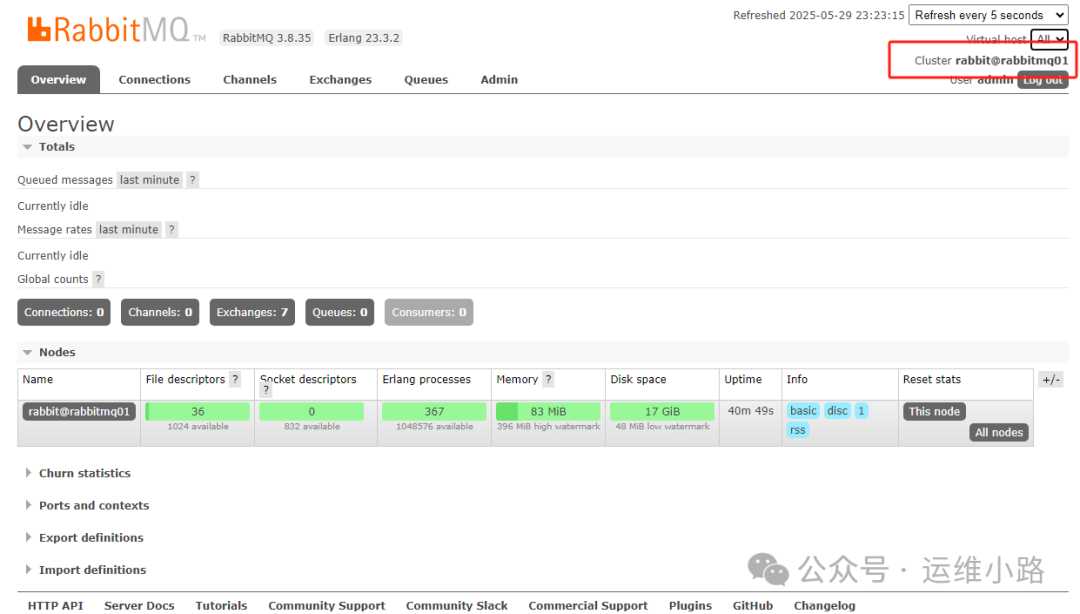Click the Uptime value 40m 49s
This screenshot has height=614, width=1080.
click(x=751, y=411)
